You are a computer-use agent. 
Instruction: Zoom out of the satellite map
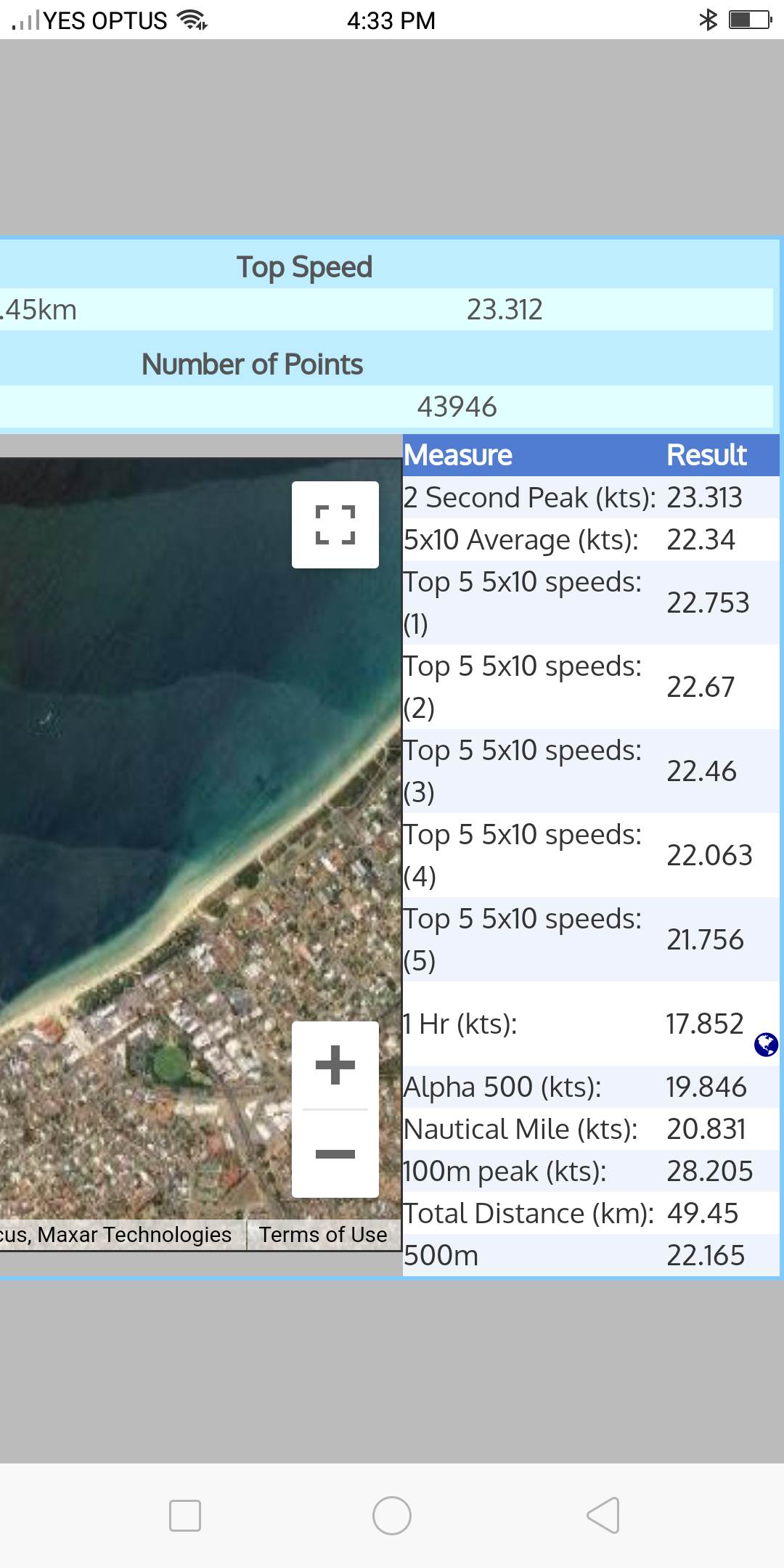point(335,1153)
